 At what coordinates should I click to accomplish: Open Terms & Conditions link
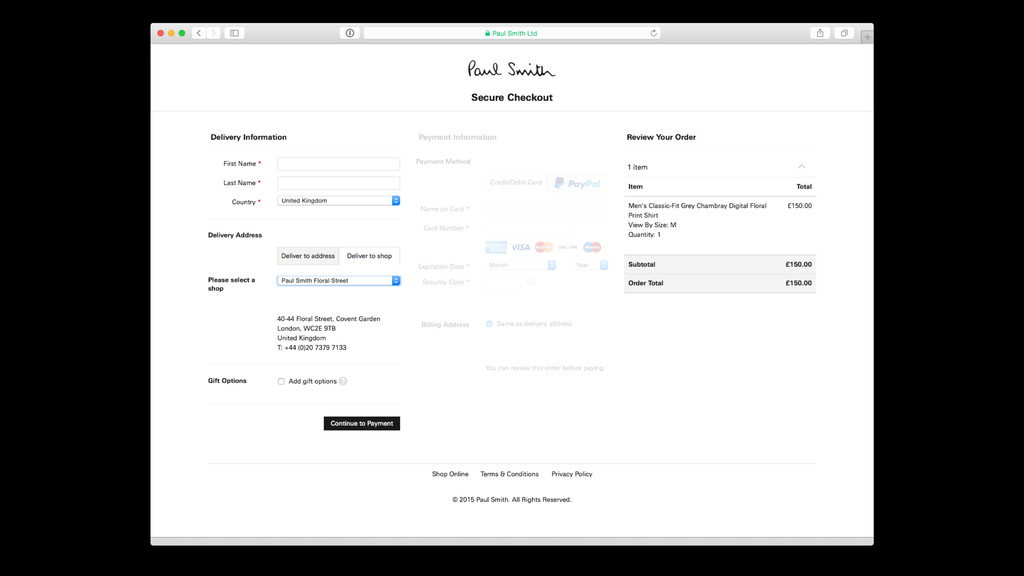click(509, 474)
